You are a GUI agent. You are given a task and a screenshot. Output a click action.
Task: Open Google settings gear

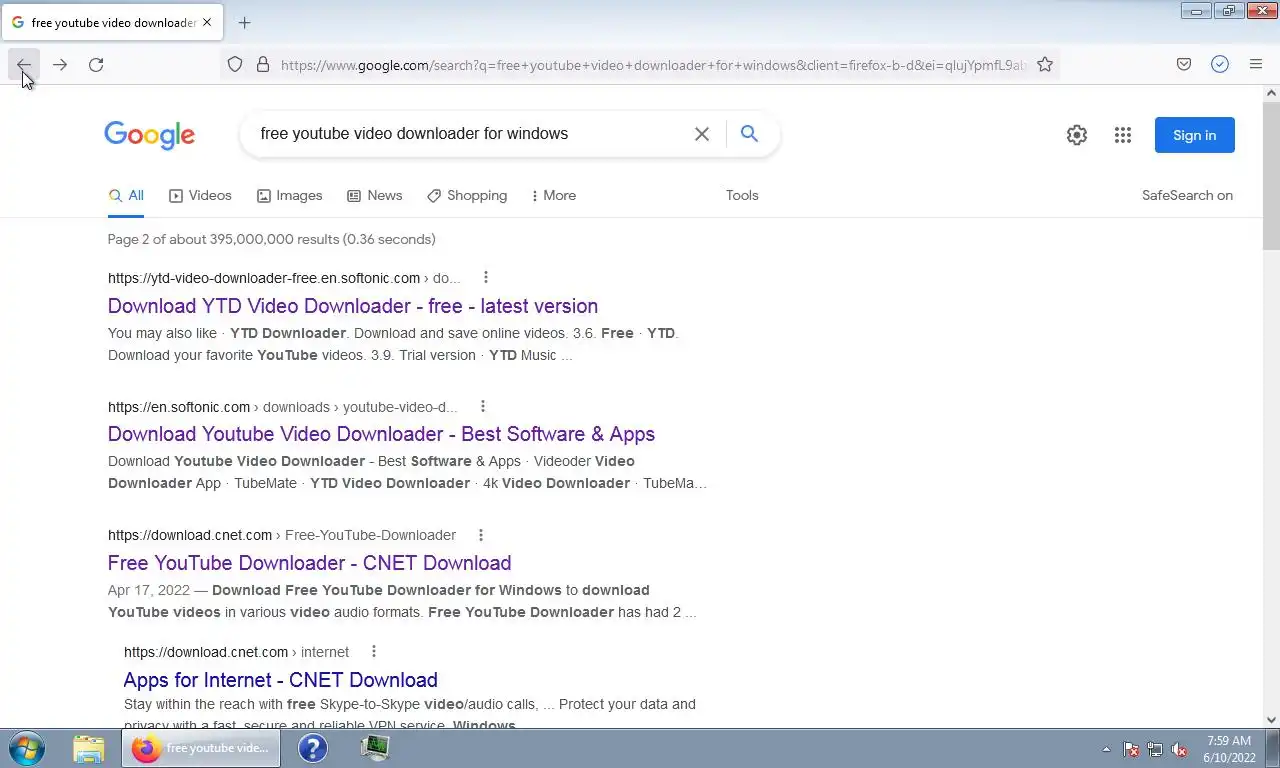1077,135
